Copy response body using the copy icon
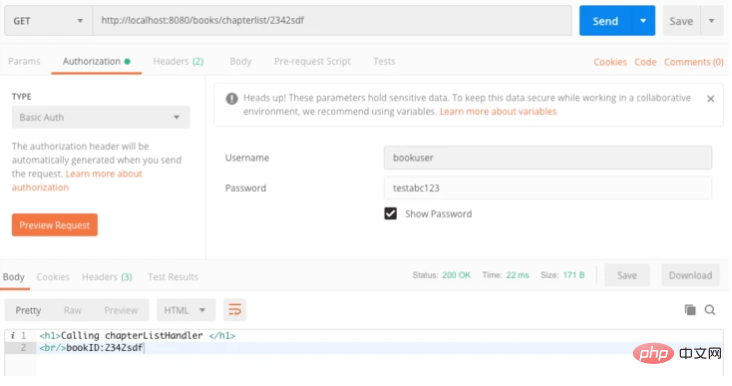The height and width of the screenshot is (386, 732). coord(690,310)
